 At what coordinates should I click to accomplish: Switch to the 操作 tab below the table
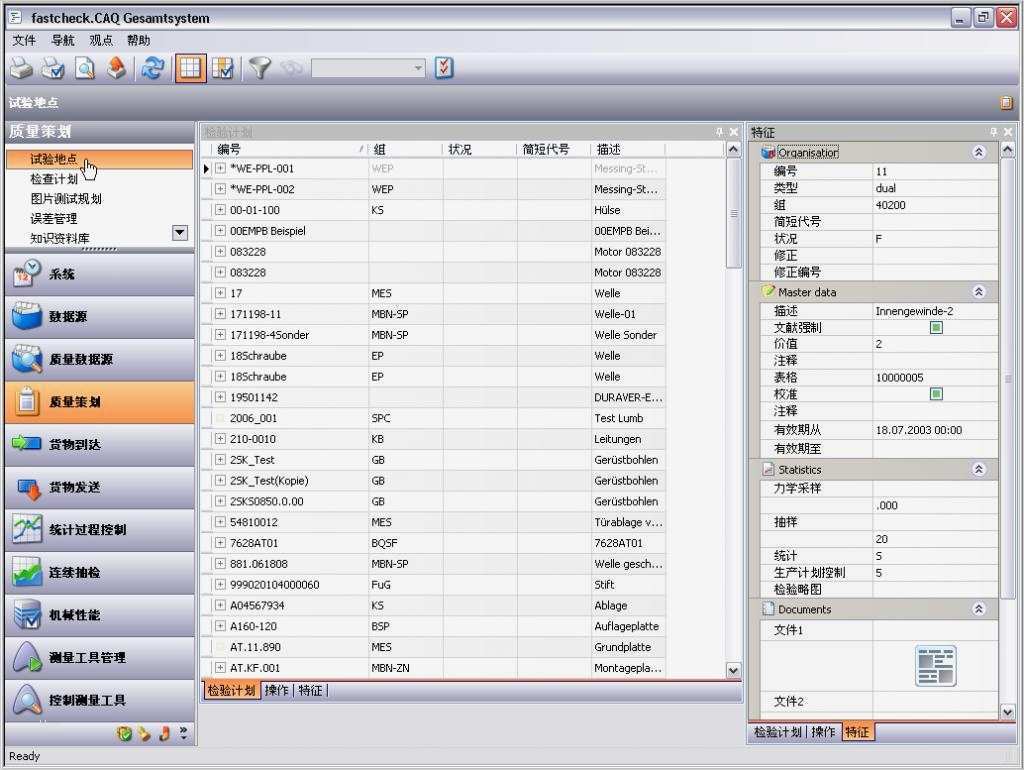pos(277,690)
